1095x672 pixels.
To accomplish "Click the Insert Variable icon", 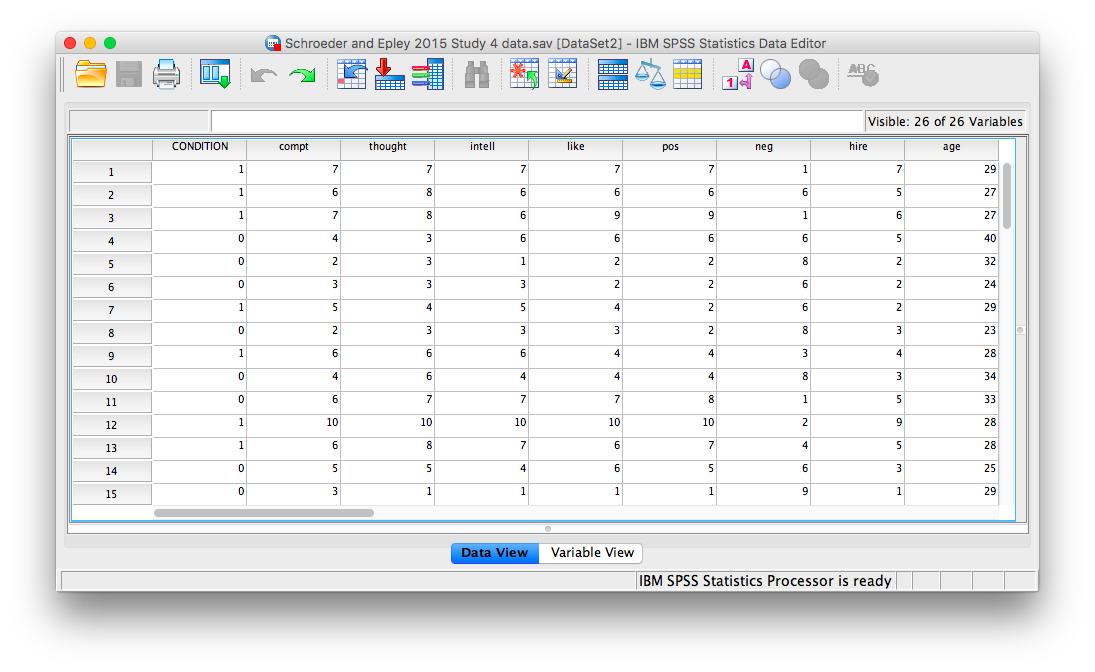I will (x=562, y=74).
